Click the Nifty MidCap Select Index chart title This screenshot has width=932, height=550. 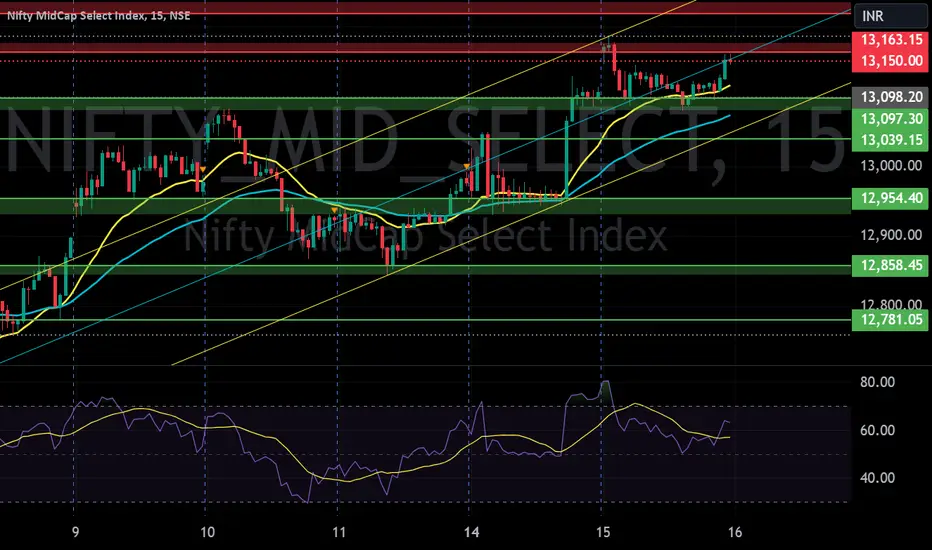tap(99, 15)
